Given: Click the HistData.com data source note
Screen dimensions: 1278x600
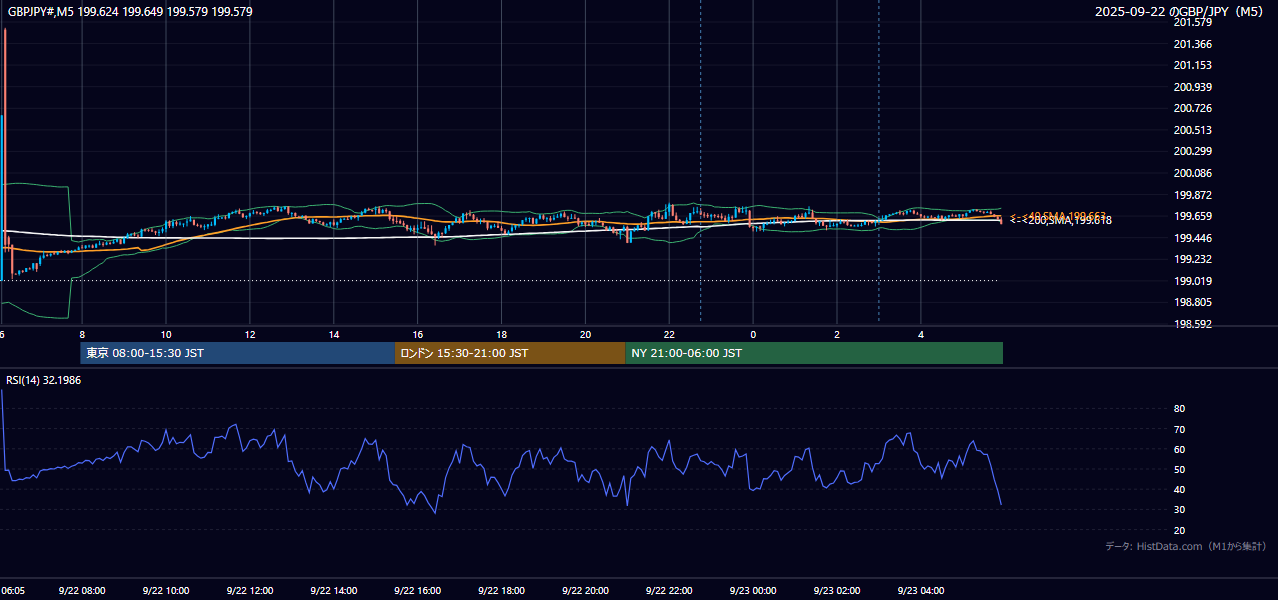Looking at the screenshot, I should click(1186, 546).
